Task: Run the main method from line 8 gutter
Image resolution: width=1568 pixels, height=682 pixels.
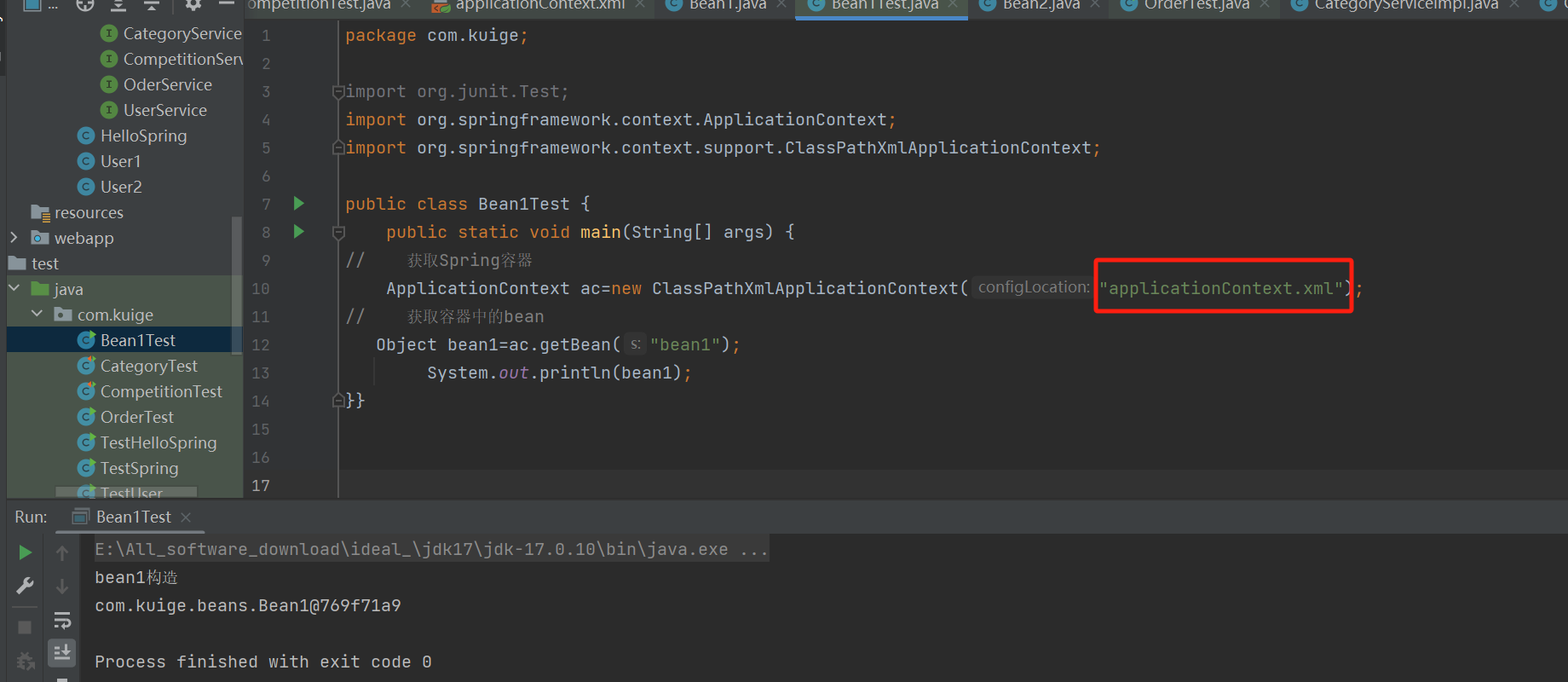Action: point(299,231)
